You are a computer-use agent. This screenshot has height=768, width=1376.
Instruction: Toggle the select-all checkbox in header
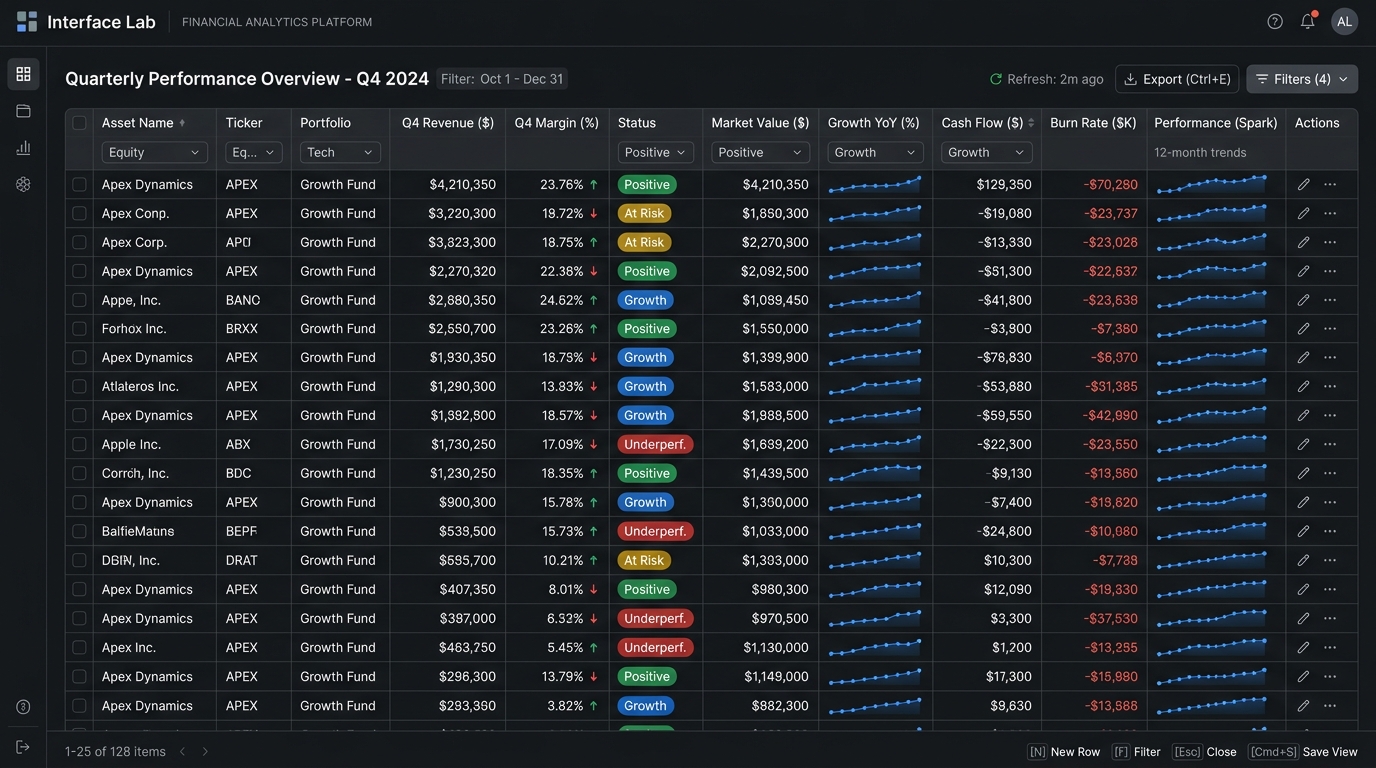(x=79, y=123)
